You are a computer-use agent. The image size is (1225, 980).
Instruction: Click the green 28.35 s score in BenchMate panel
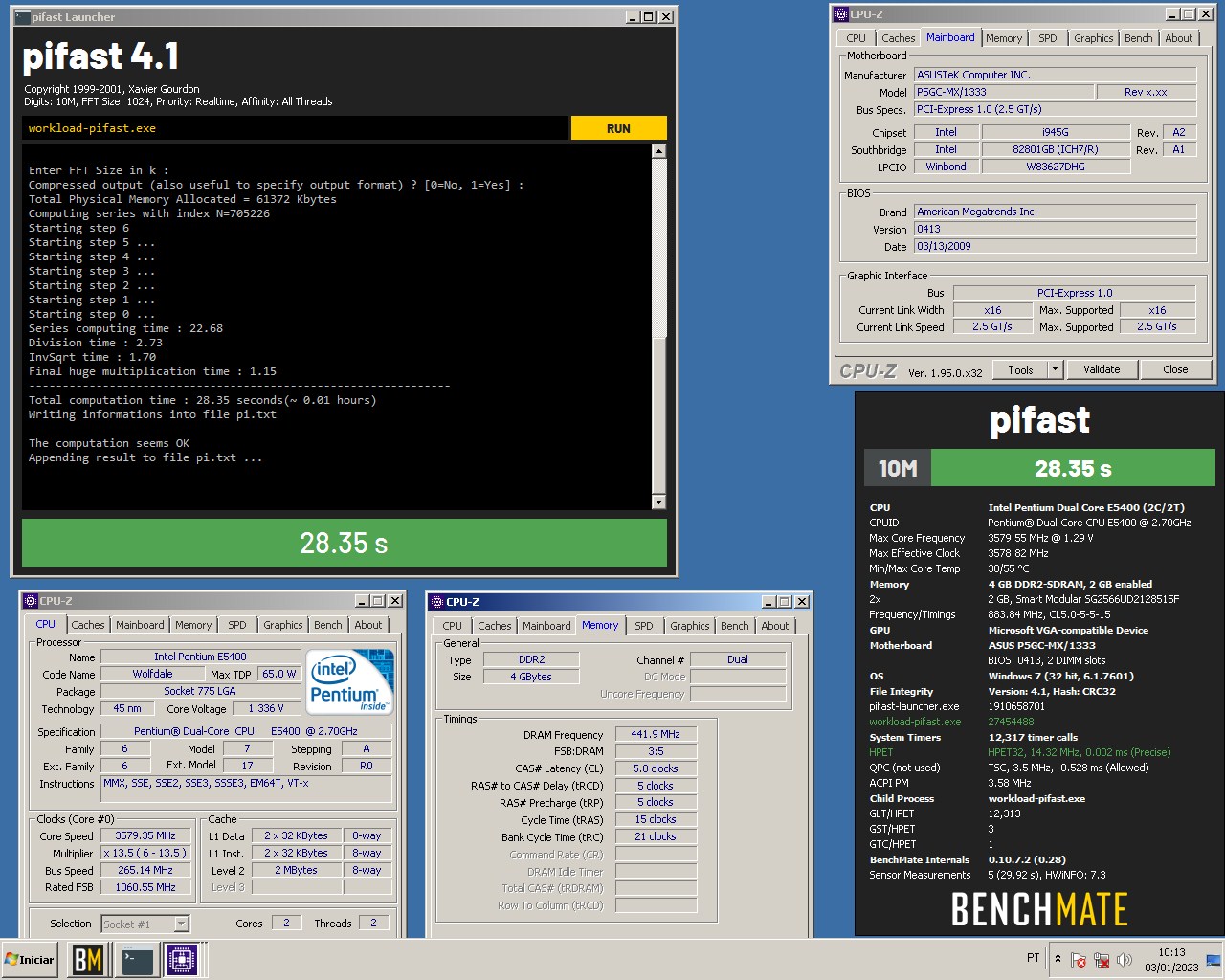tap(1073, 468)
